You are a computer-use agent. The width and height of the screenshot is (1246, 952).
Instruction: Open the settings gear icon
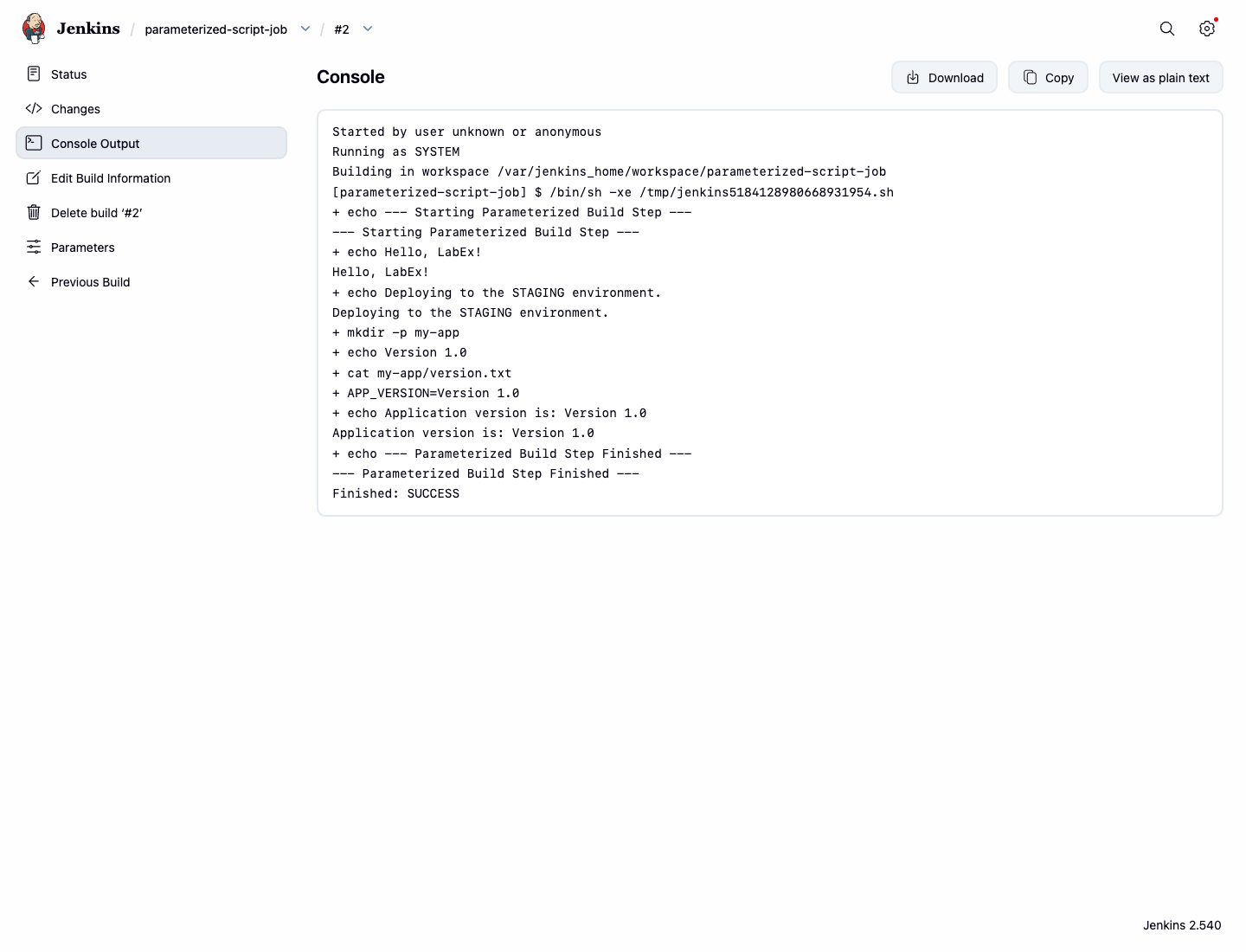coord(1207,29)
